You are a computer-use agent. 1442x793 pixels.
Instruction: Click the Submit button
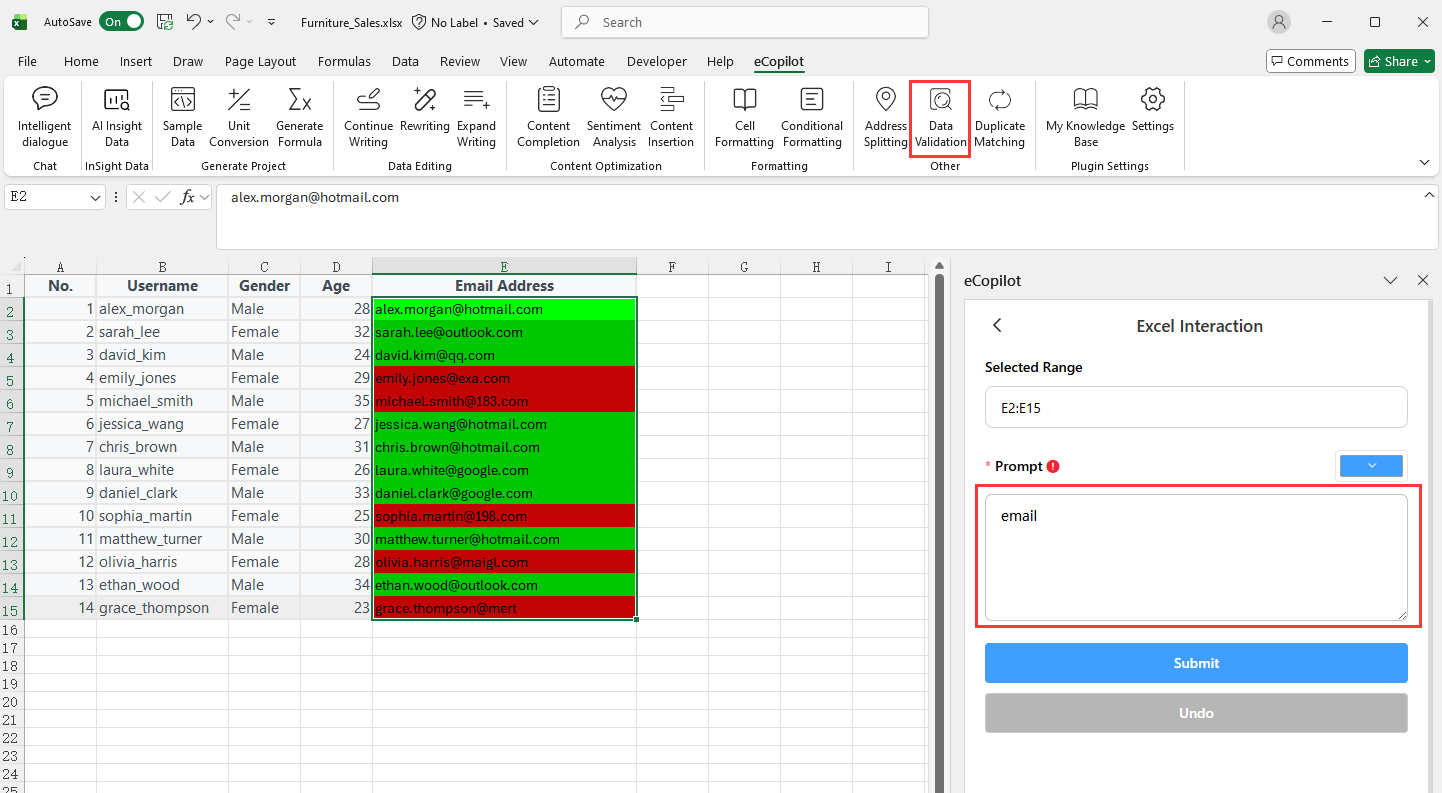(1196, 662)
